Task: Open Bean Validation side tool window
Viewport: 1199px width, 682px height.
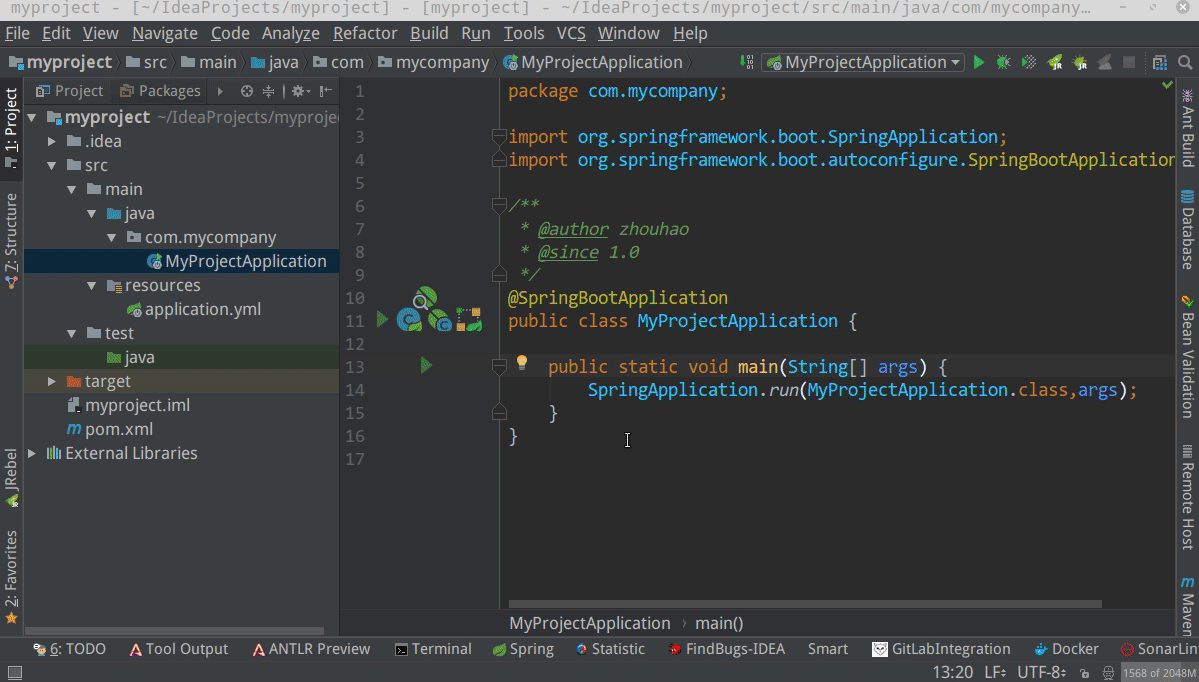Action: pyautogui.click(x=1188, y=356)
